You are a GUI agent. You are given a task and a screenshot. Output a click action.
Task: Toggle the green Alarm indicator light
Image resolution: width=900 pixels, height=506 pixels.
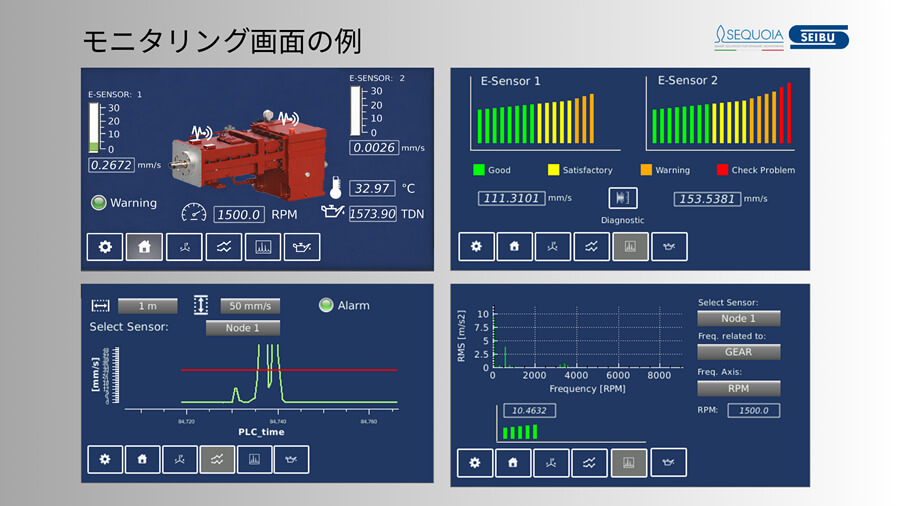(x=326, y=306)
